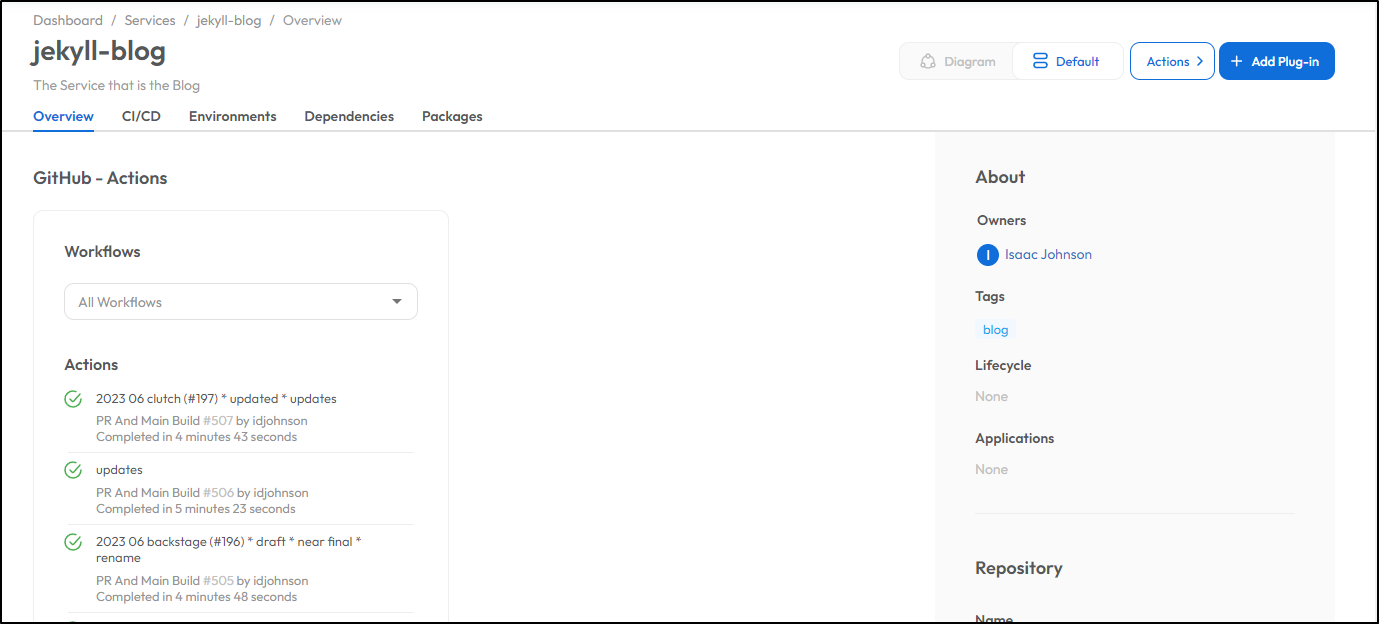Click the Isaac Johnson avatar icon
The image size is (1379, 624).
coord(988,255)
